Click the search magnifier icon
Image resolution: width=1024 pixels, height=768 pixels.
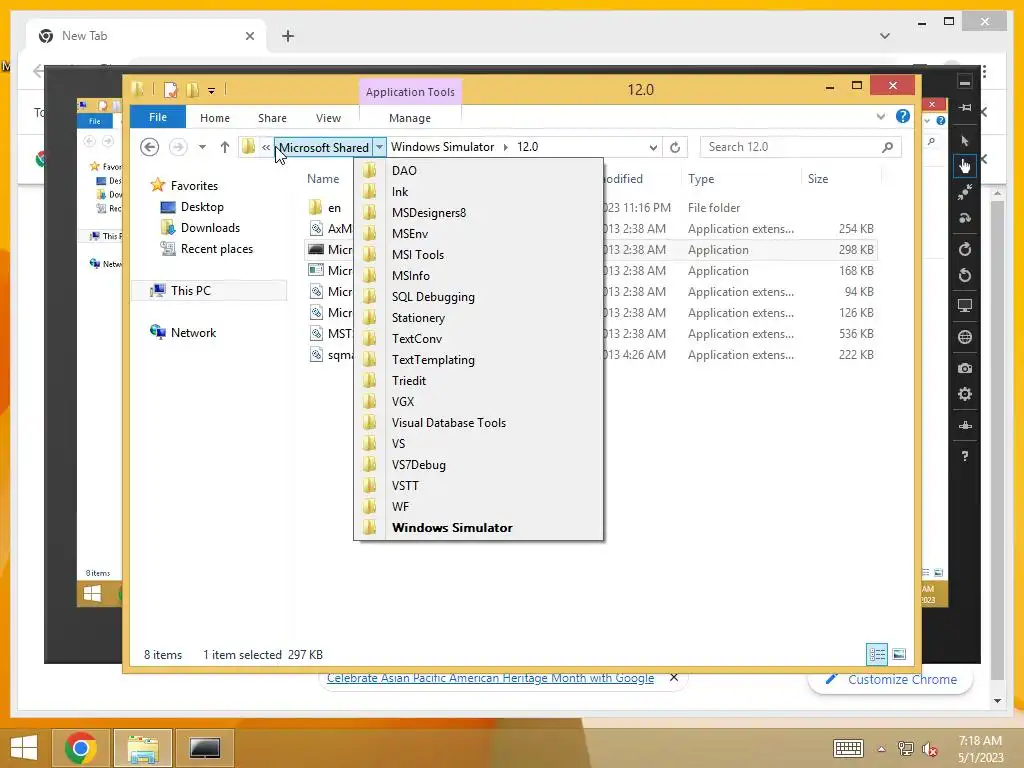coord(887,147)
